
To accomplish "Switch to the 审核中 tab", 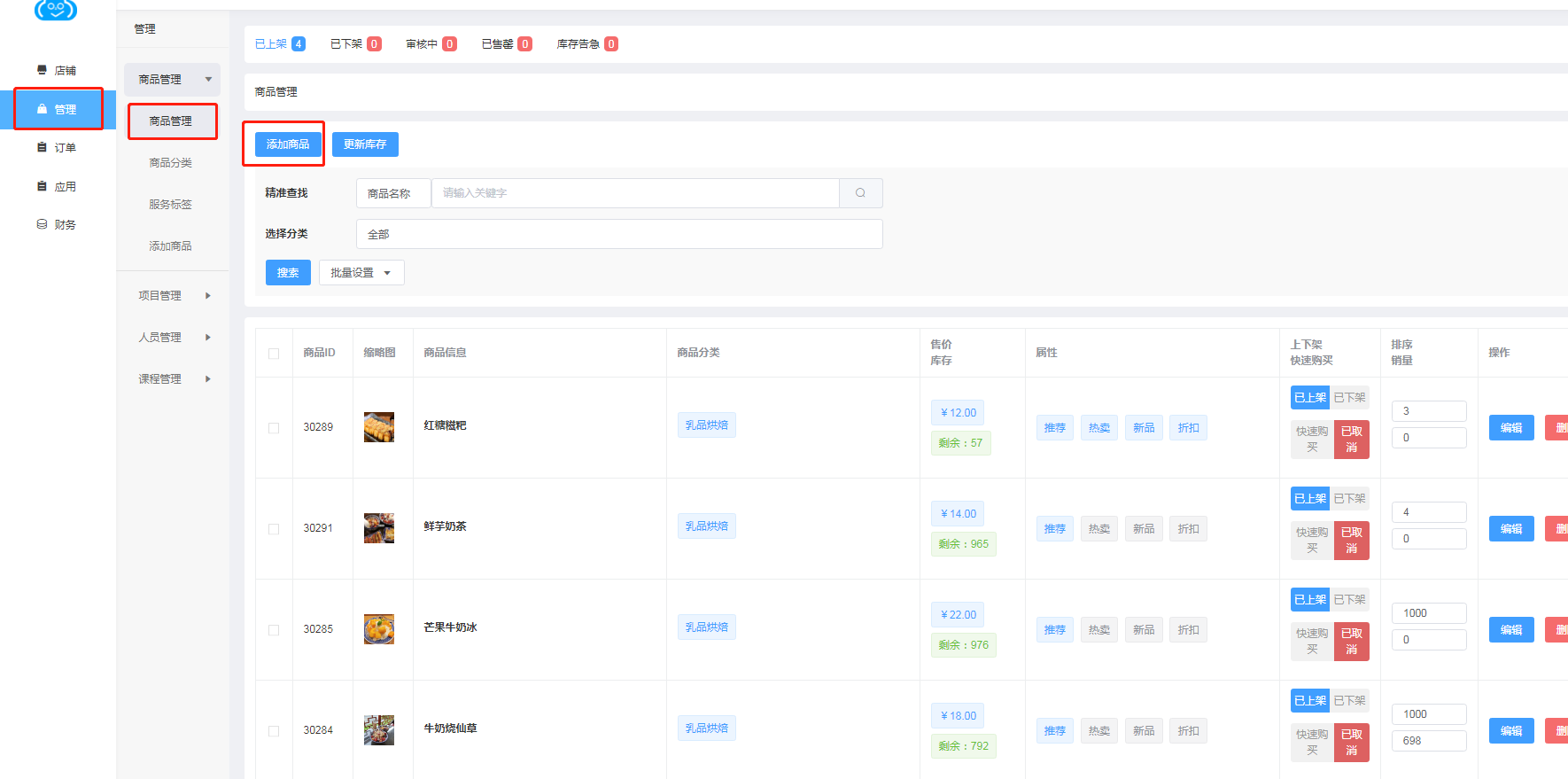I will (x=431, y=44).
